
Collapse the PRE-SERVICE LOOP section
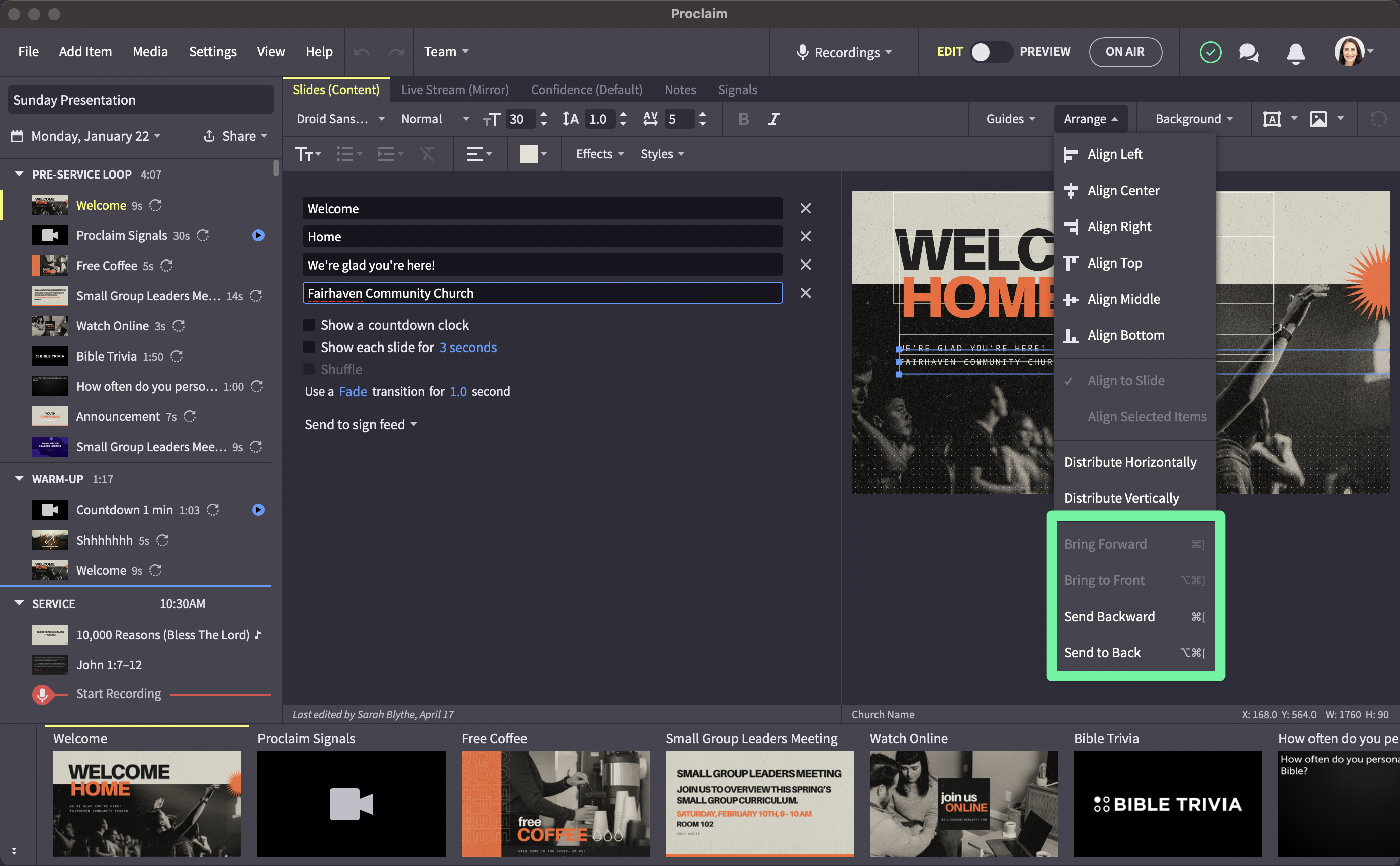[19, 174]
